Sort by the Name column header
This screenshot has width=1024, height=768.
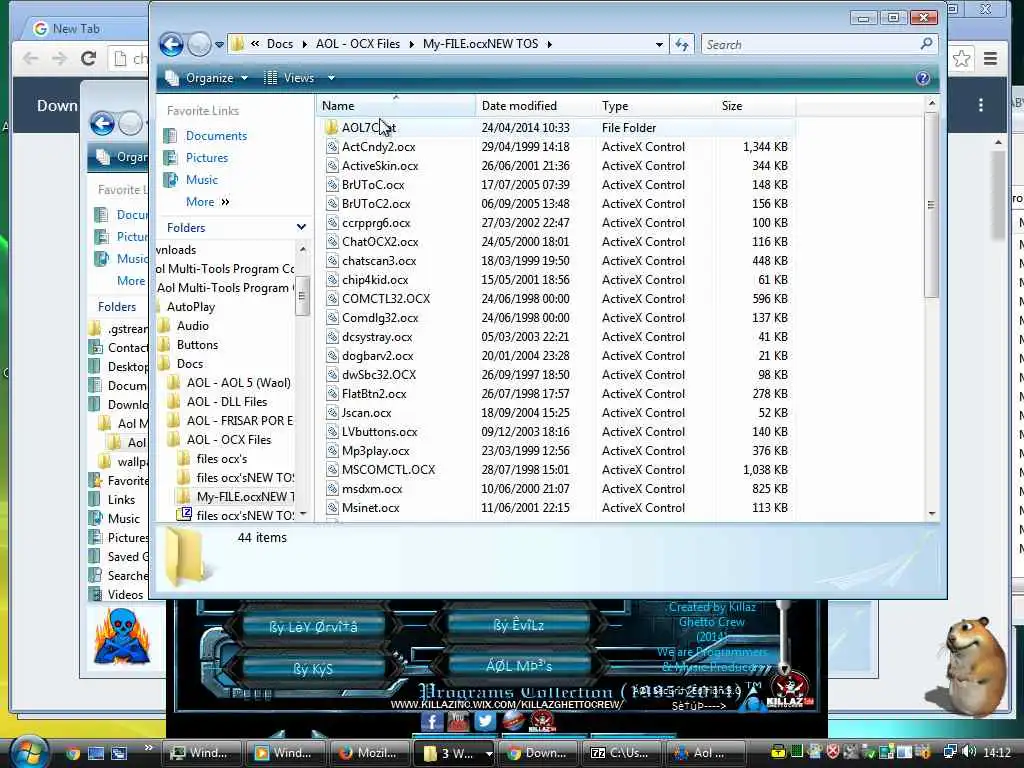click(x=396, y=106)
